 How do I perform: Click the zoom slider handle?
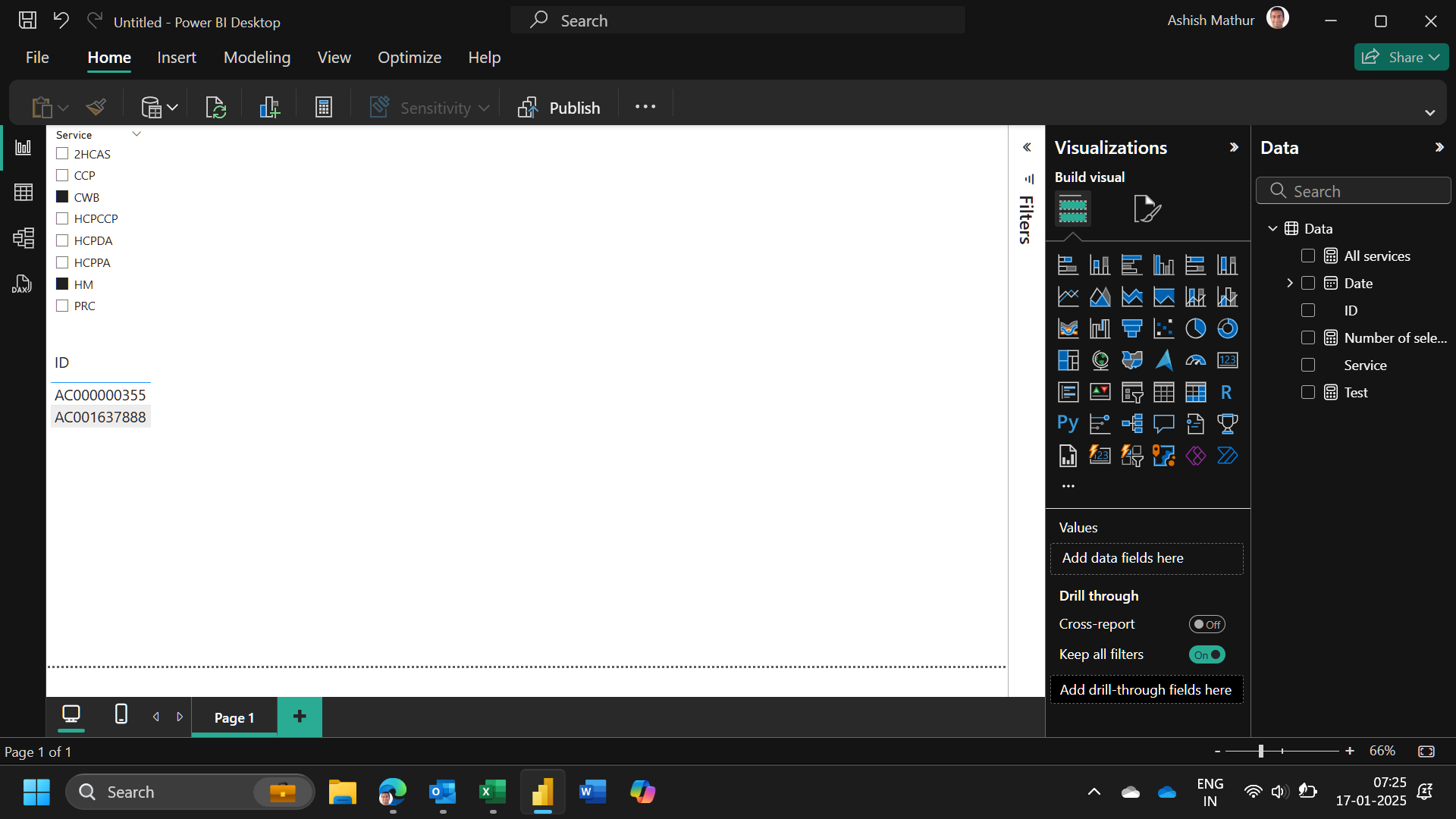coord(1260,751)
